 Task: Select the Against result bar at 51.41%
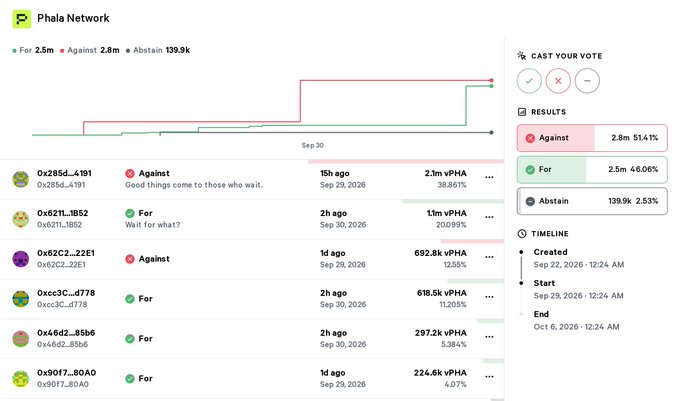(592, 138)
